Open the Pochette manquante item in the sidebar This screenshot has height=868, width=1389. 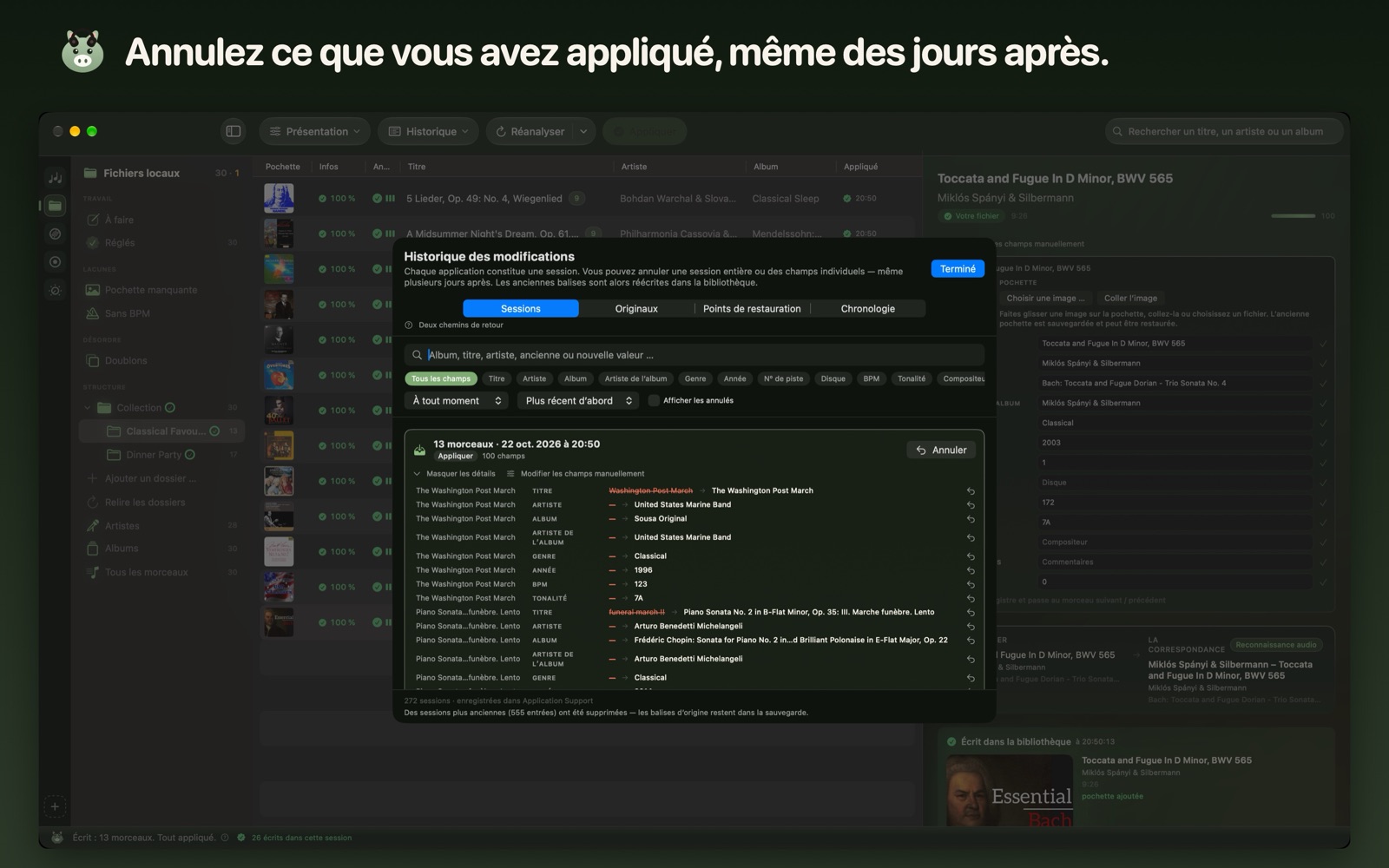click(151, 290)
